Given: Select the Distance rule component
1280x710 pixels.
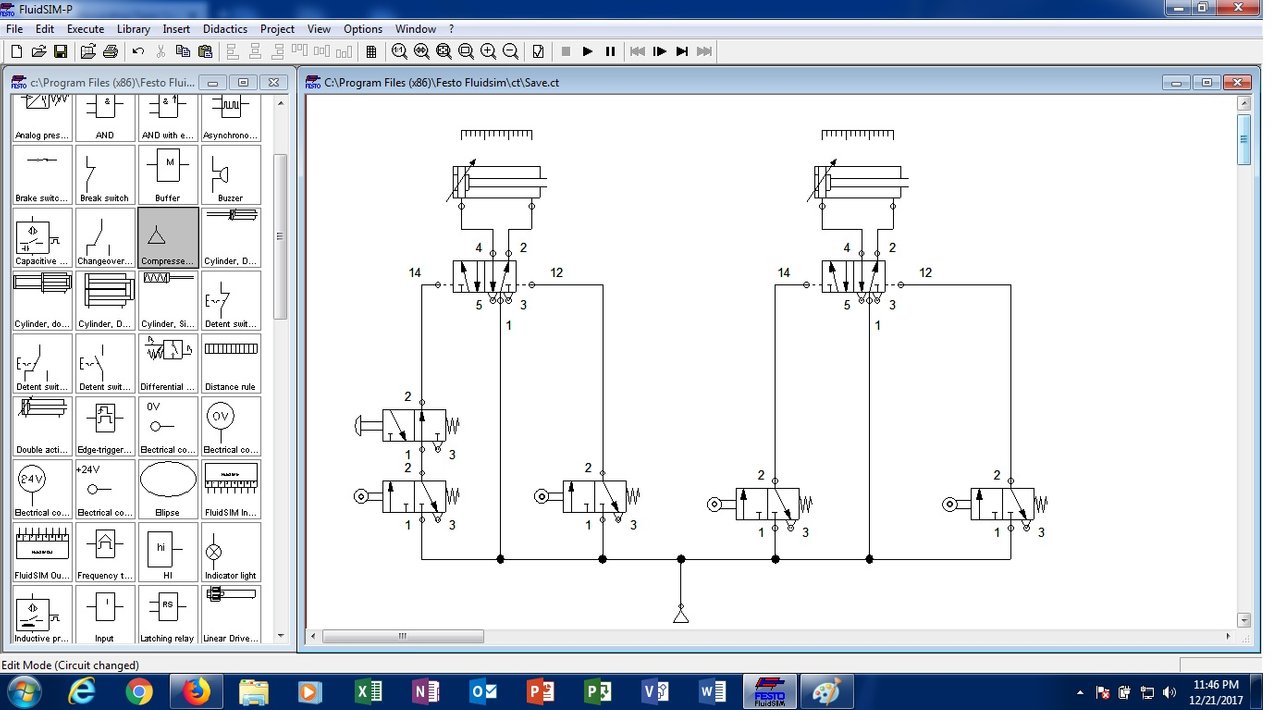Looking at the screenshot, I should click(x=231, y=363).
